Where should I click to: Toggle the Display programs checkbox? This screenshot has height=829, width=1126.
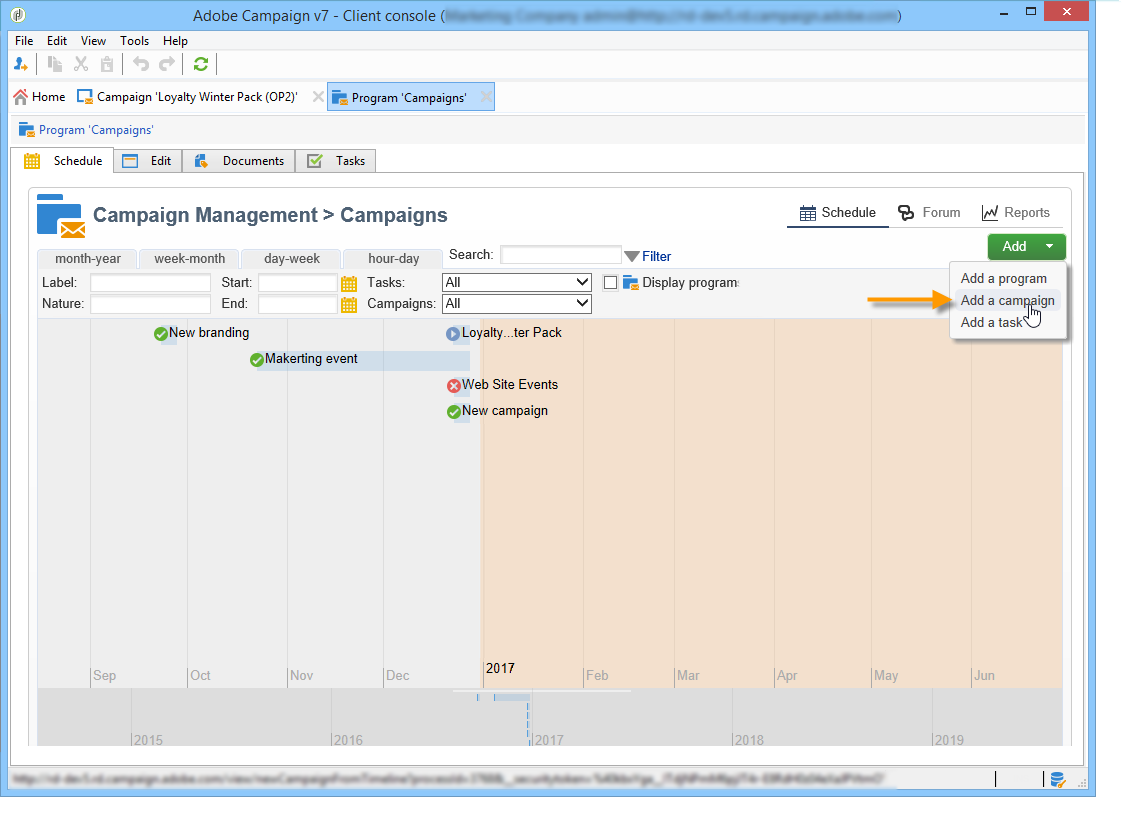pyautogui.click(x=610, y=283)
